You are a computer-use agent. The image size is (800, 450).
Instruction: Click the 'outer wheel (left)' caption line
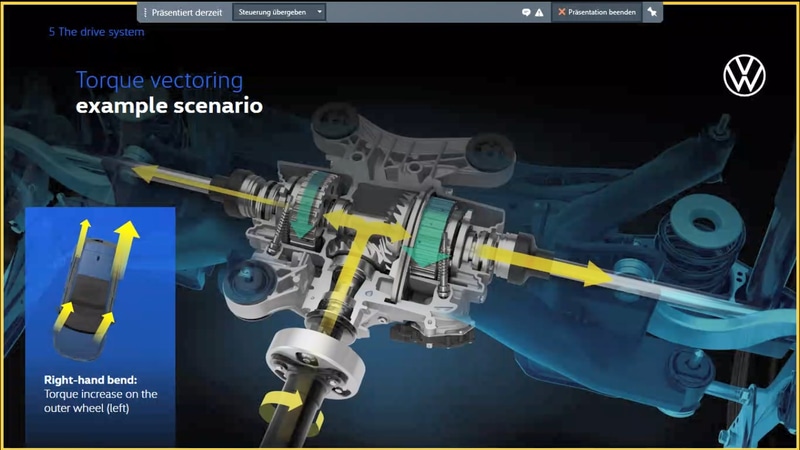coord(86,408)
